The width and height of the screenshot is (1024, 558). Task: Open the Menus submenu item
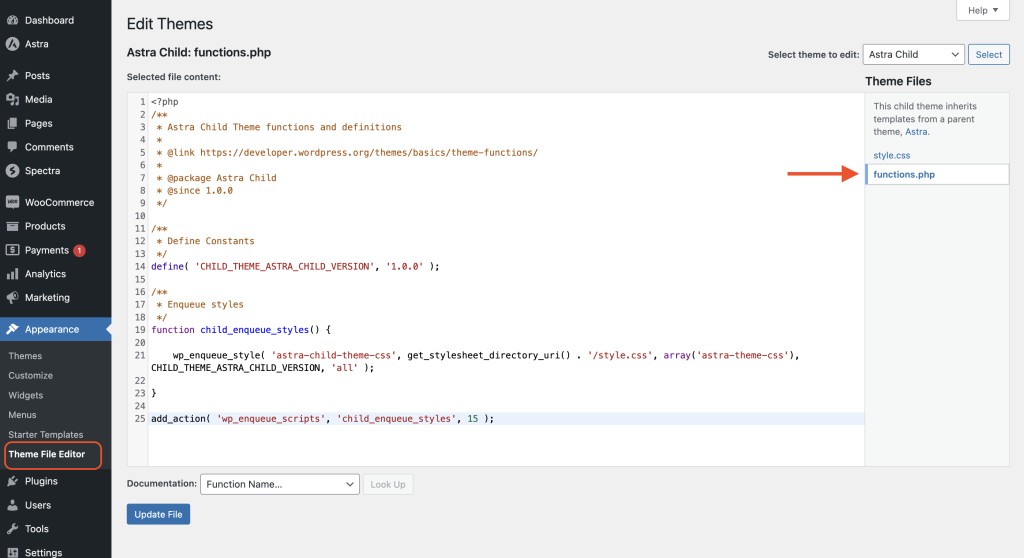point(22,415)
